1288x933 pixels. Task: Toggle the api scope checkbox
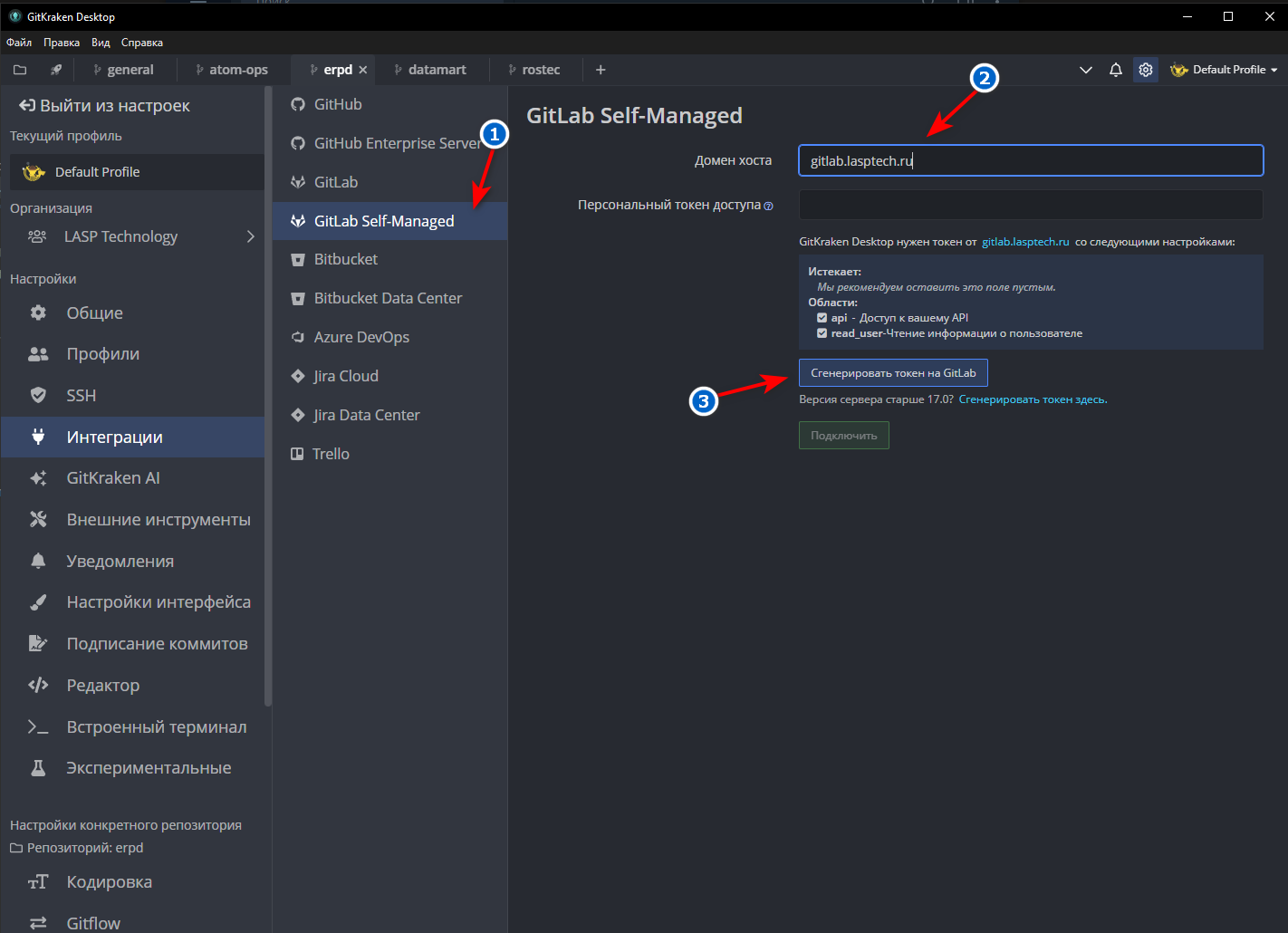point(822,318)
